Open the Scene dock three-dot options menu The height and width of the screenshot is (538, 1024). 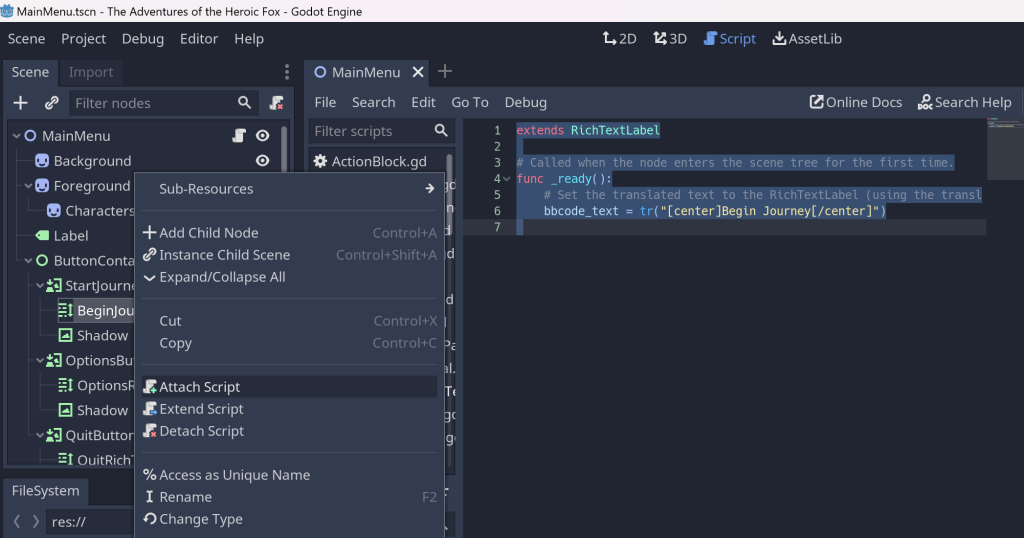pos(287,72)
